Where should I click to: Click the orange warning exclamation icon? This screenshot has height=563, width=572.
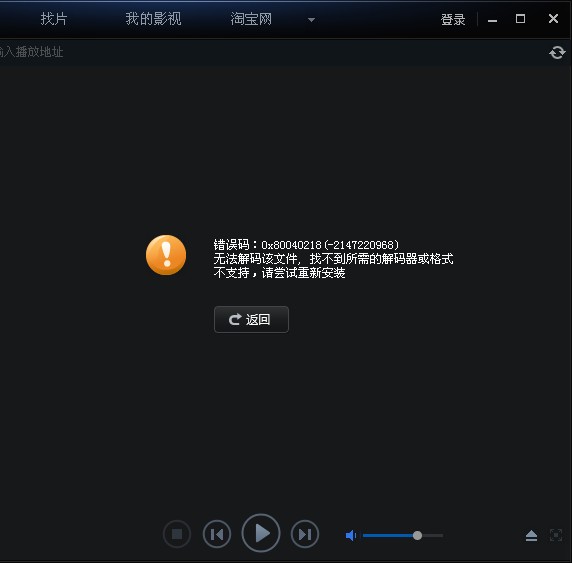coord(166,255)
